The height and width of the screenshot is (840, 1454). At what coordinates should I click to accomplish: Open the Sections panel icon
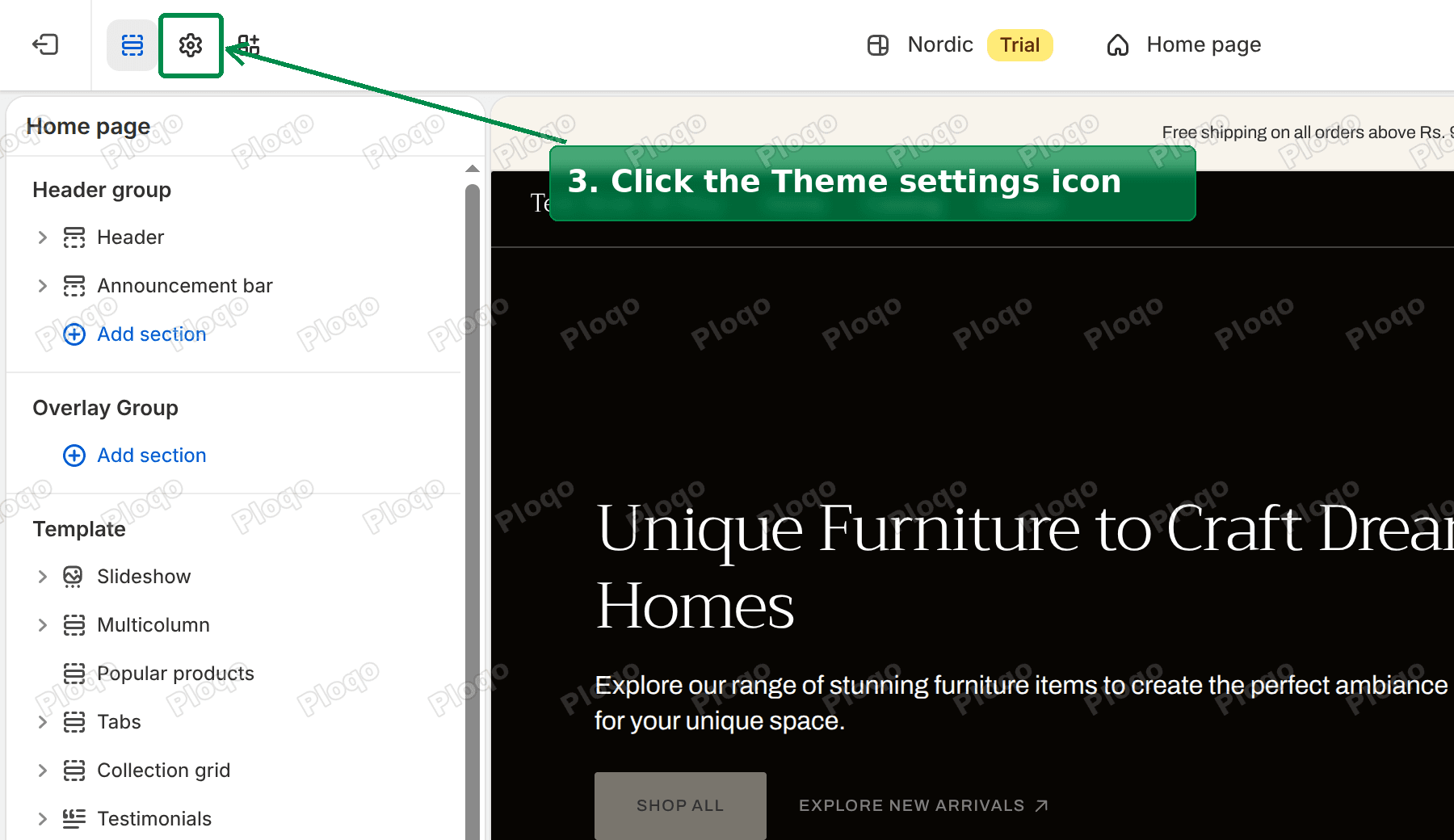point(132,45)
